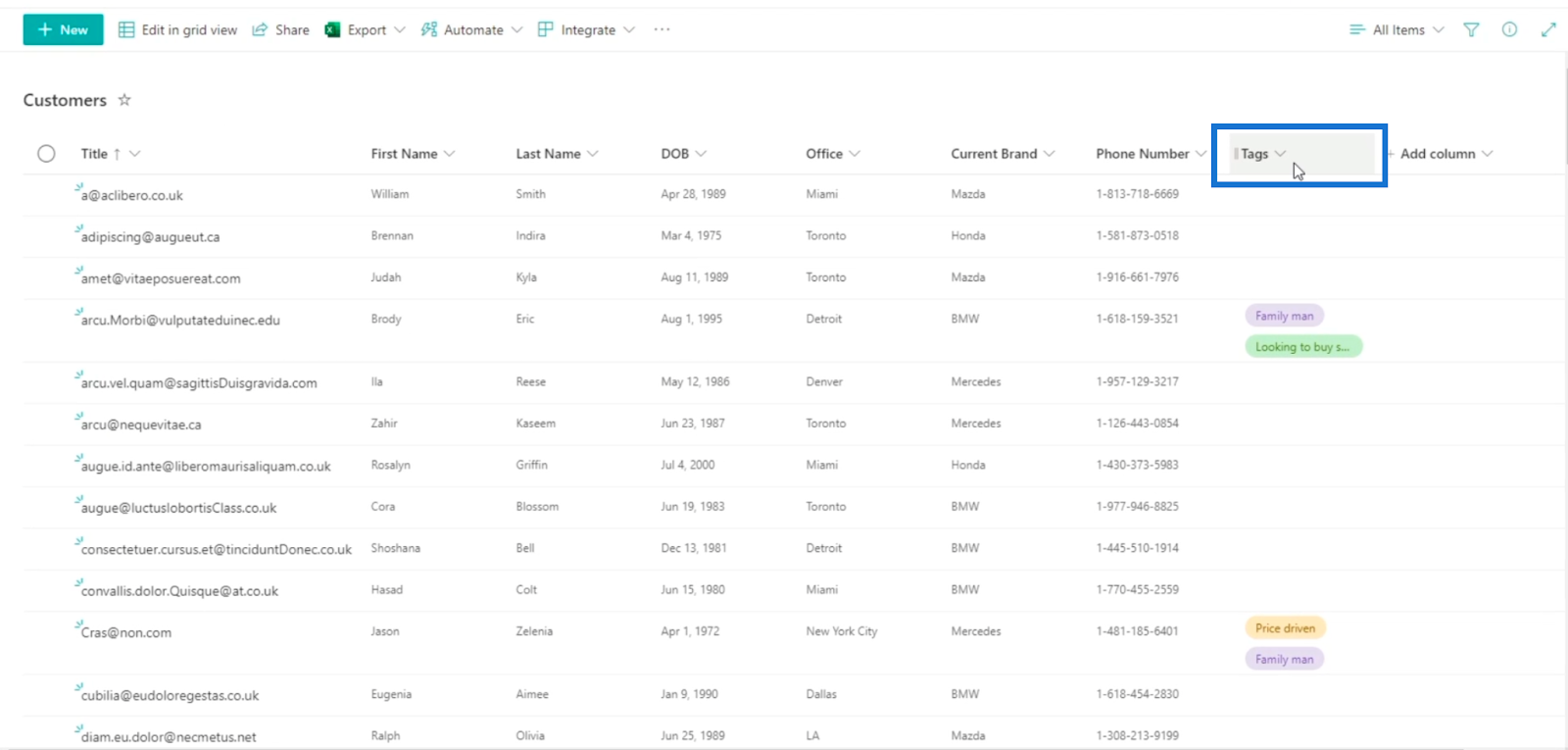Toggle expand content full-screen icon
Image resolution: width=1568 pixels, height=750 pixels.
coord(1548,29)
